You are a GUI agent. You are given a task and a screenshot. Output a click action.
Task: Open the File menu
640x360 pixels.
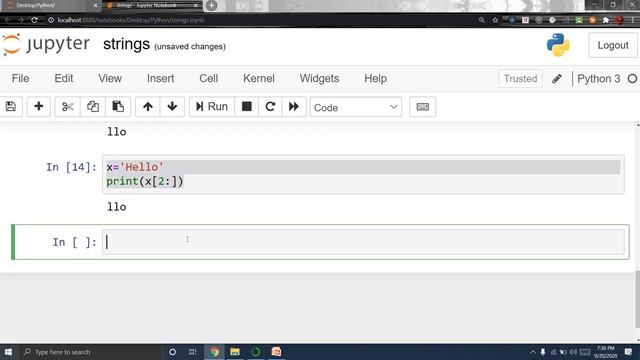20,78
